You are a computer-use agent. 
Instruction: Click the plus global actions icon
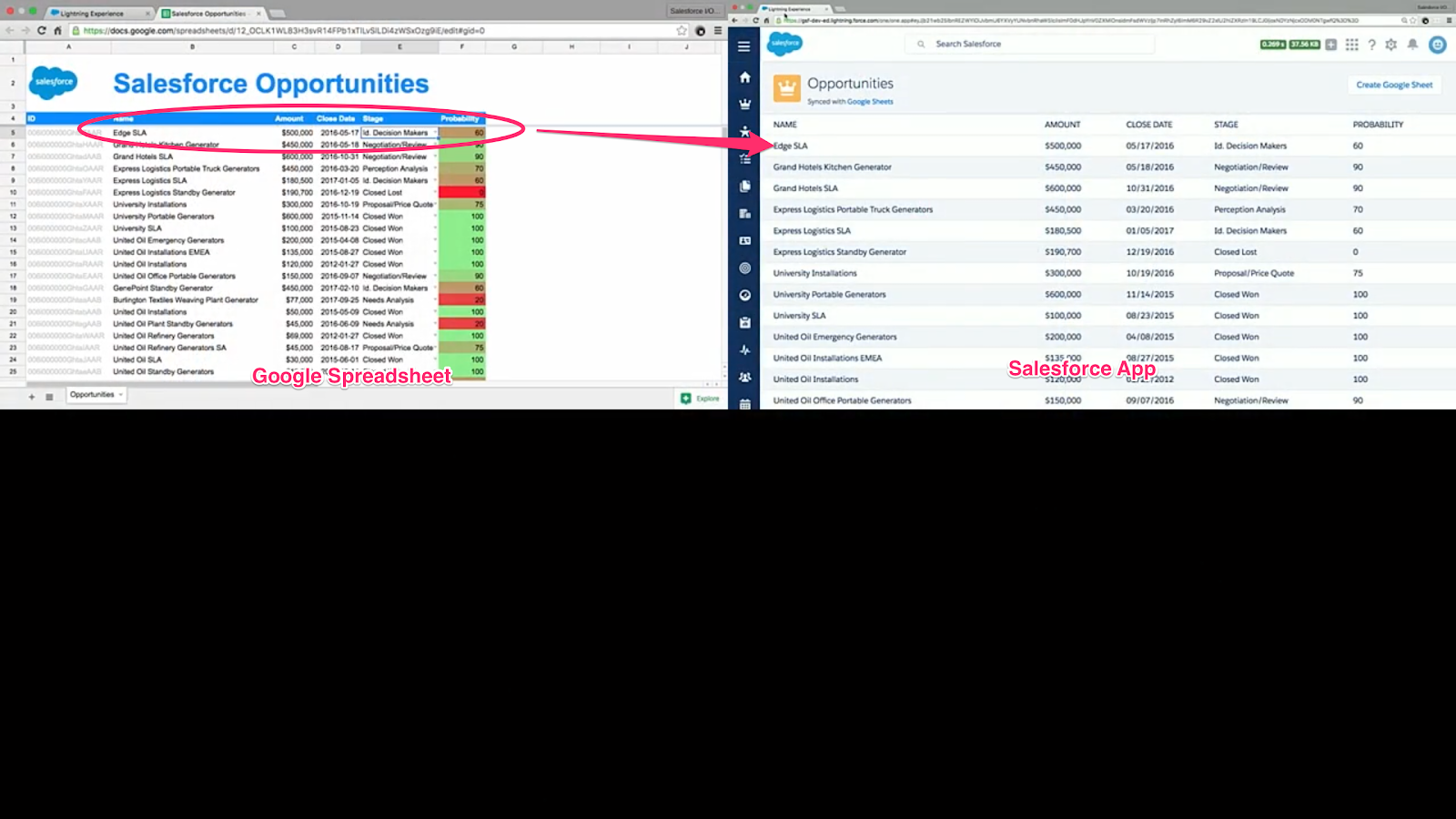1331,45
